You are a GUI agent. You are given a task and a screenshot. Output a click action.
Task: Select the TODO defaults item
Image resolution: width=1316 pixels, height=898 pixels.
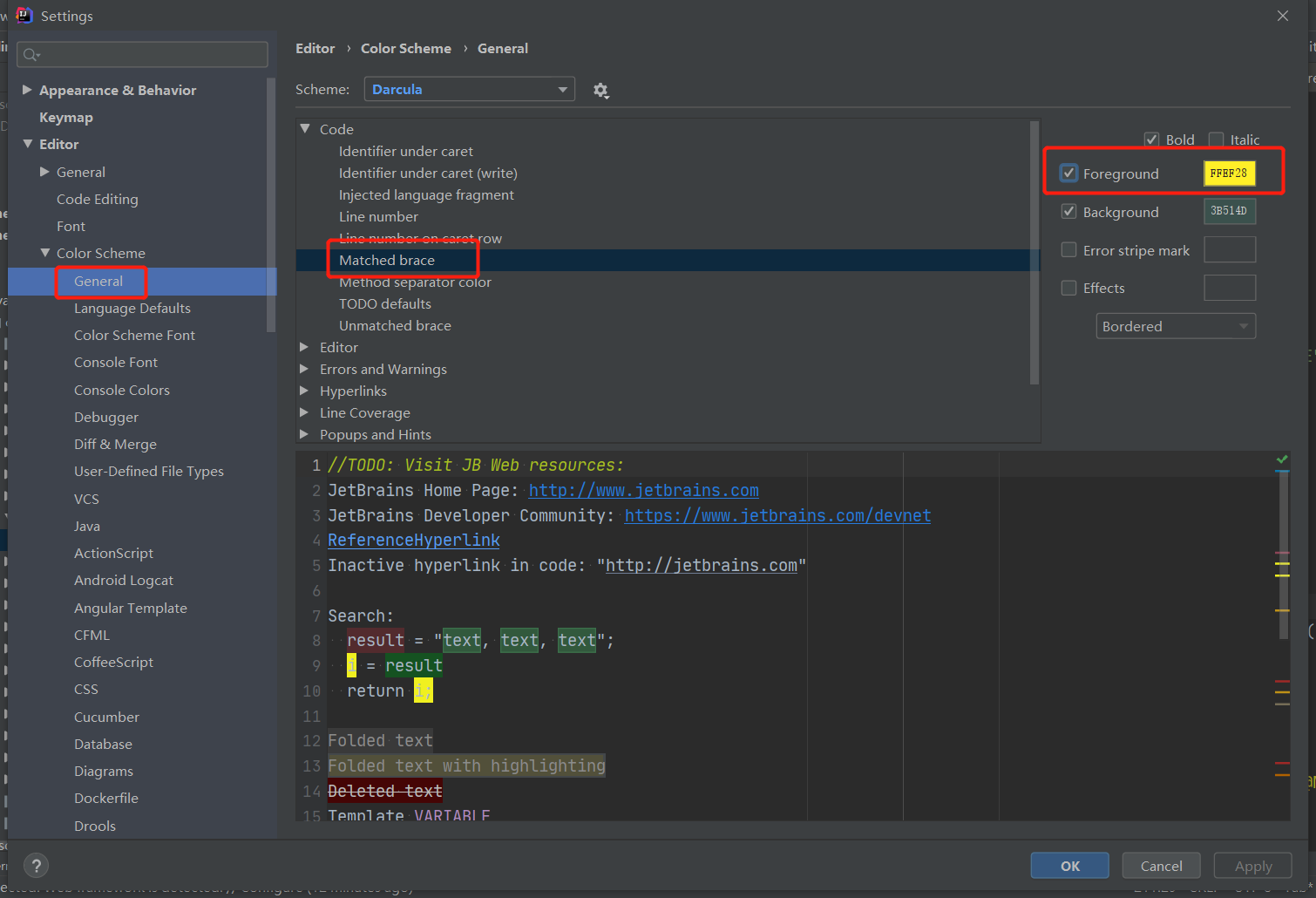385,303
